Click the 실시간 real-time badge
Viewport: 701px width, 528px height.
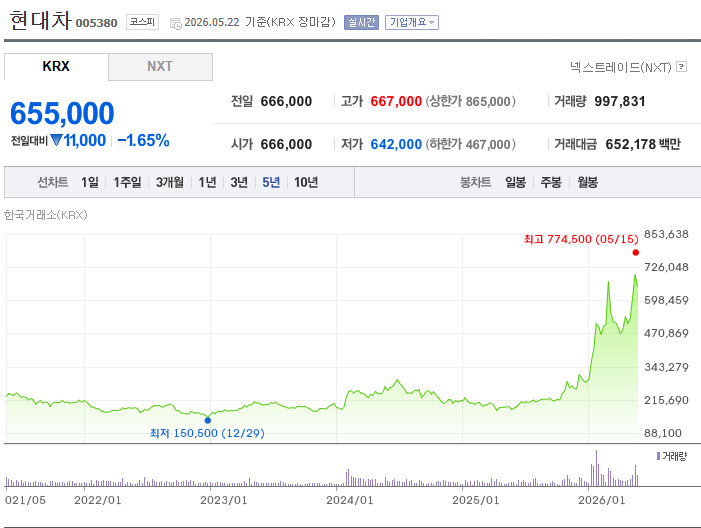point(361,22)
